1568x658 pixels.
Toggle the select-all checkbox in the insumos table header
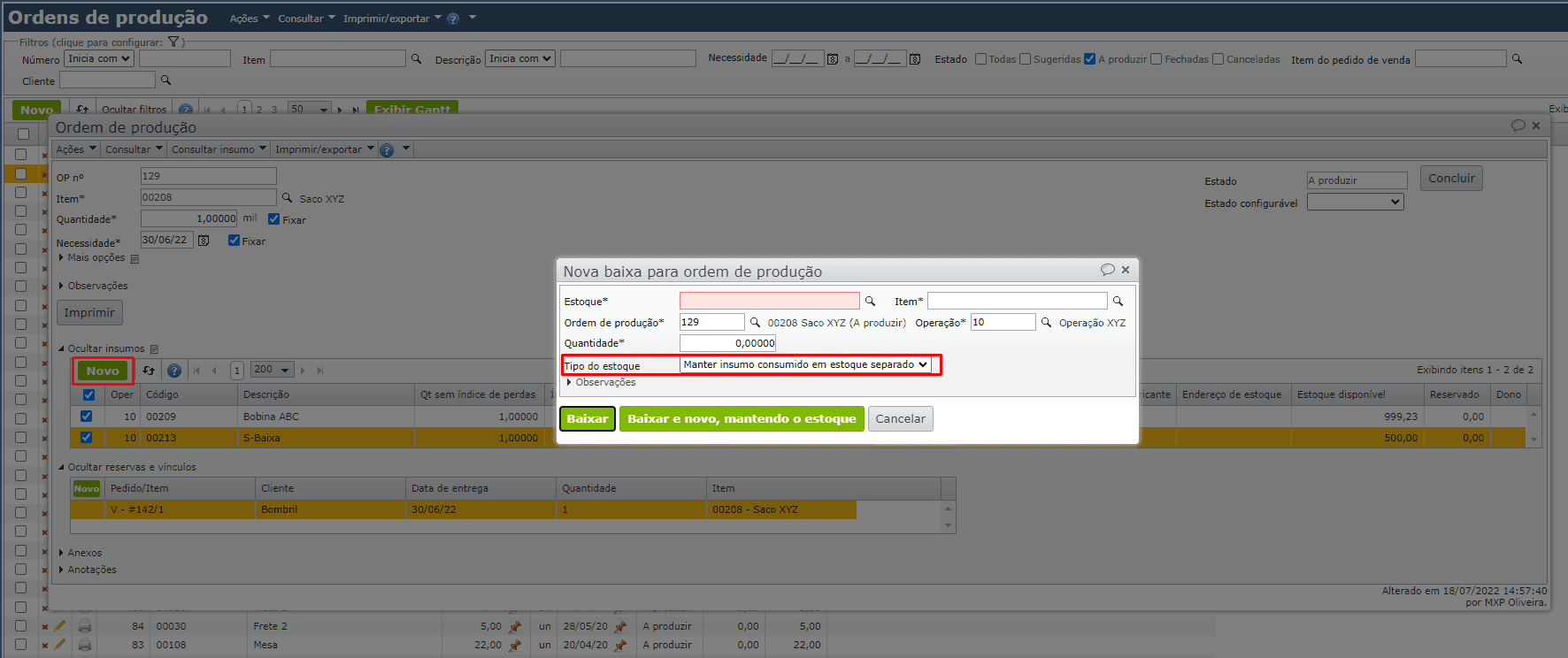[x=88, y=395]
